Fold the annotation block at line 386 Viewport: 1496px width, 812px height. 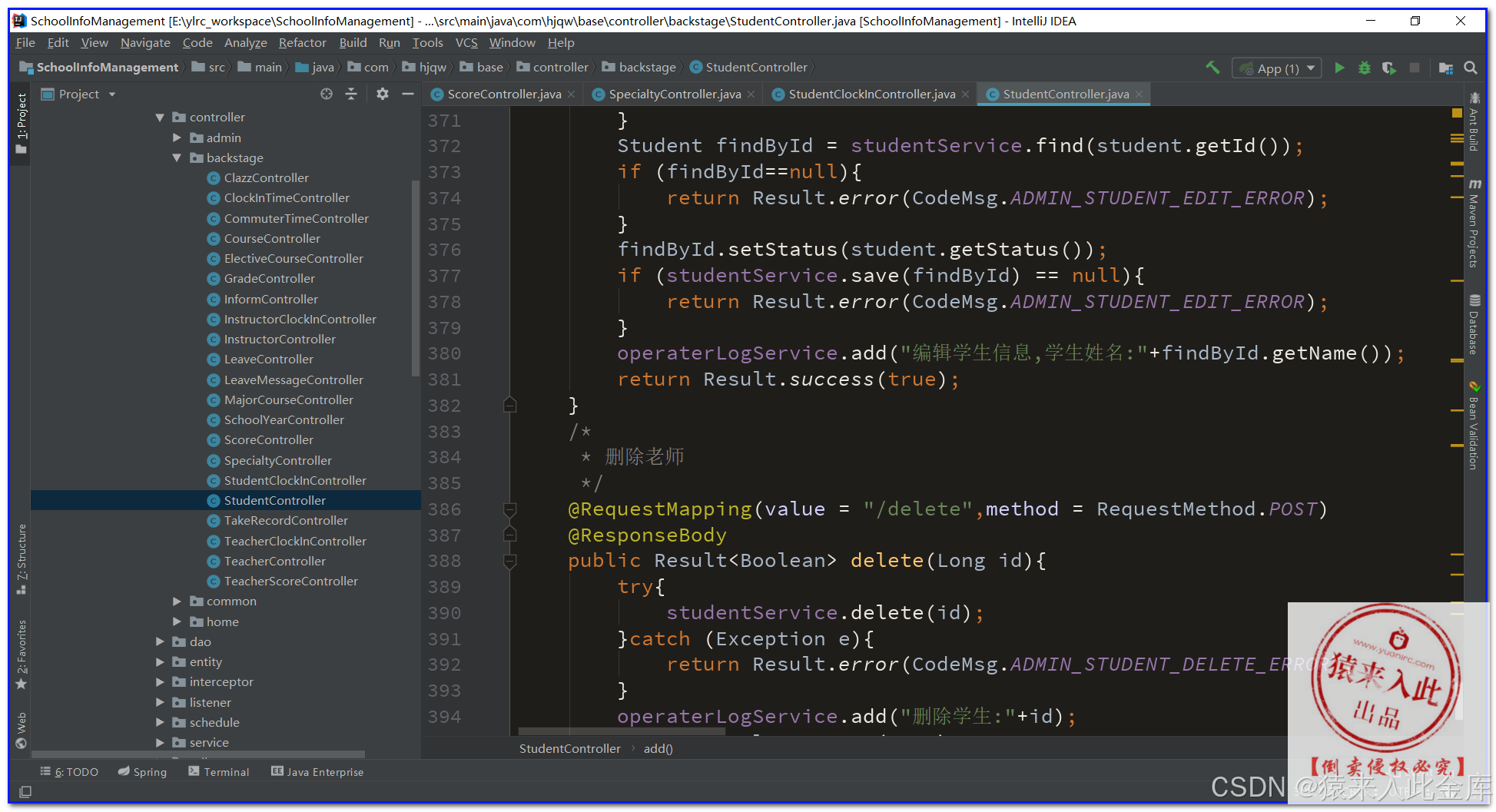coord(509,509)
